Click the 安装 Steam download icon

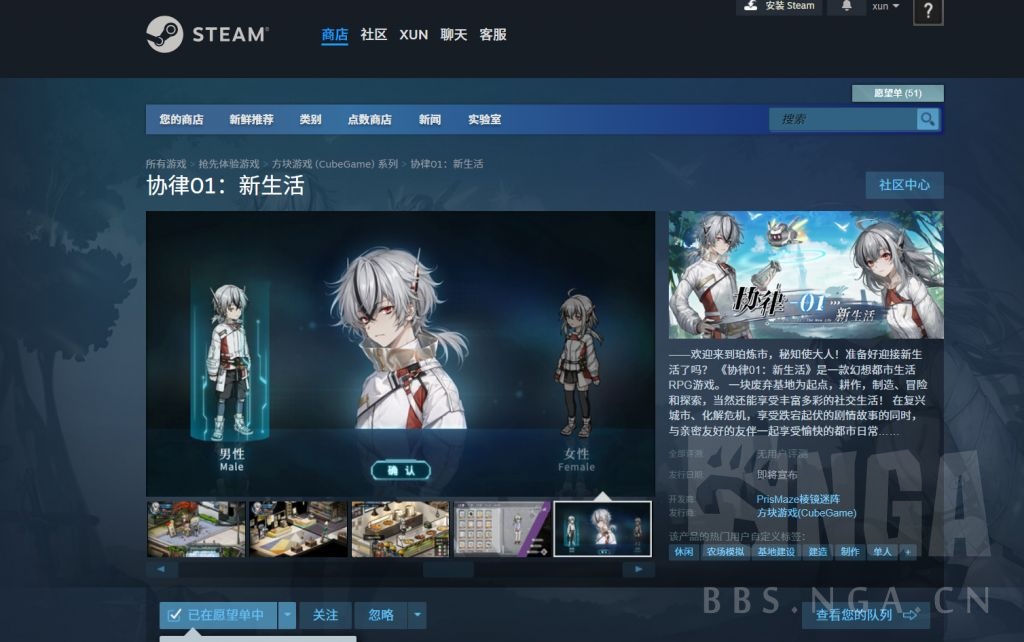point(751,5)
